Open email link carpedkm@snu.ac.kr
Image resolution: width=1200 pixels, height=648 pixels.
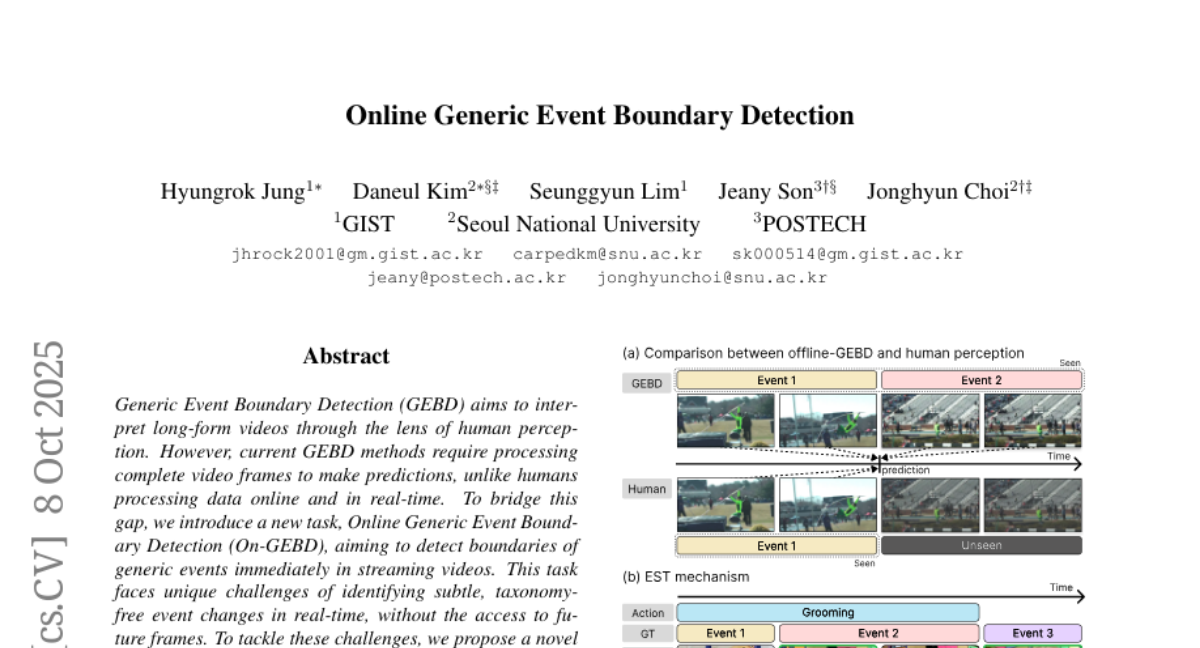(x=607, y=254)
